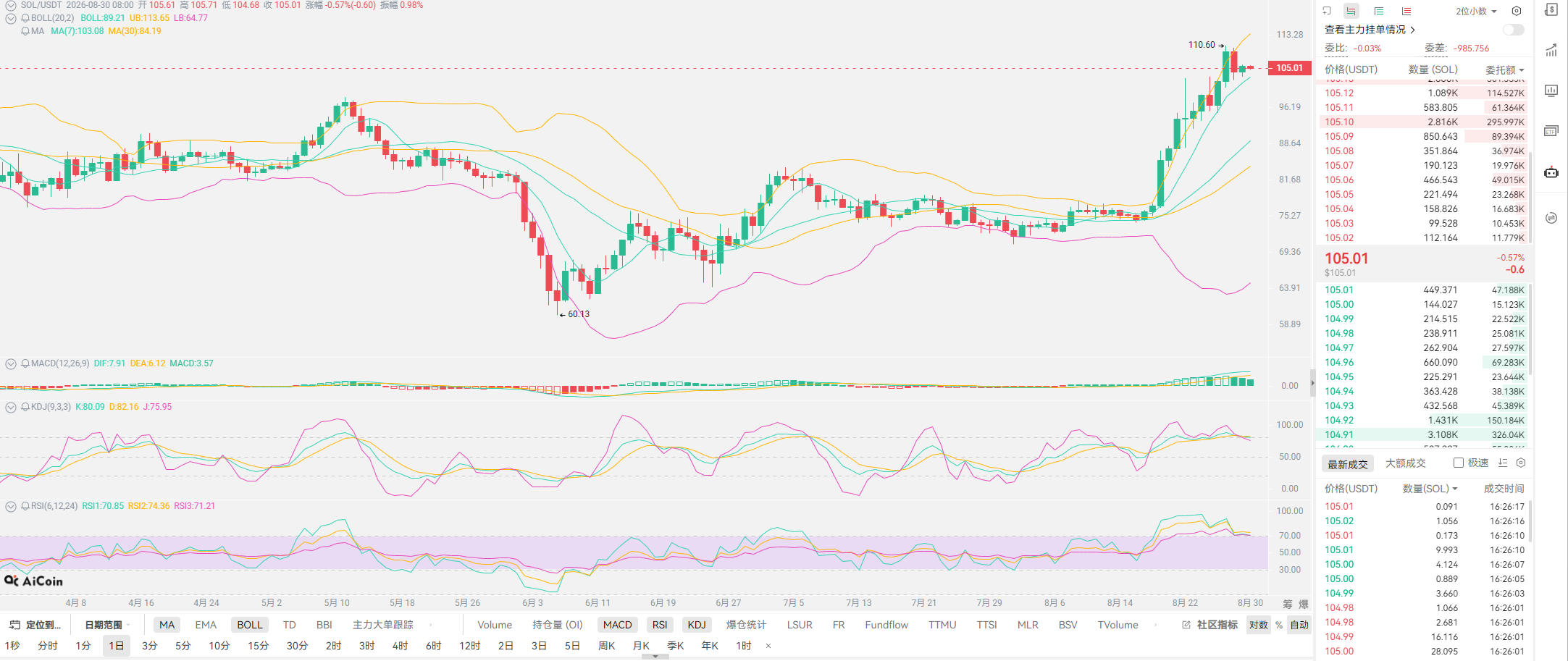1568x661 pixels.
Task: Switch to the 大额成交 tab
Action: click(1405, 463)
